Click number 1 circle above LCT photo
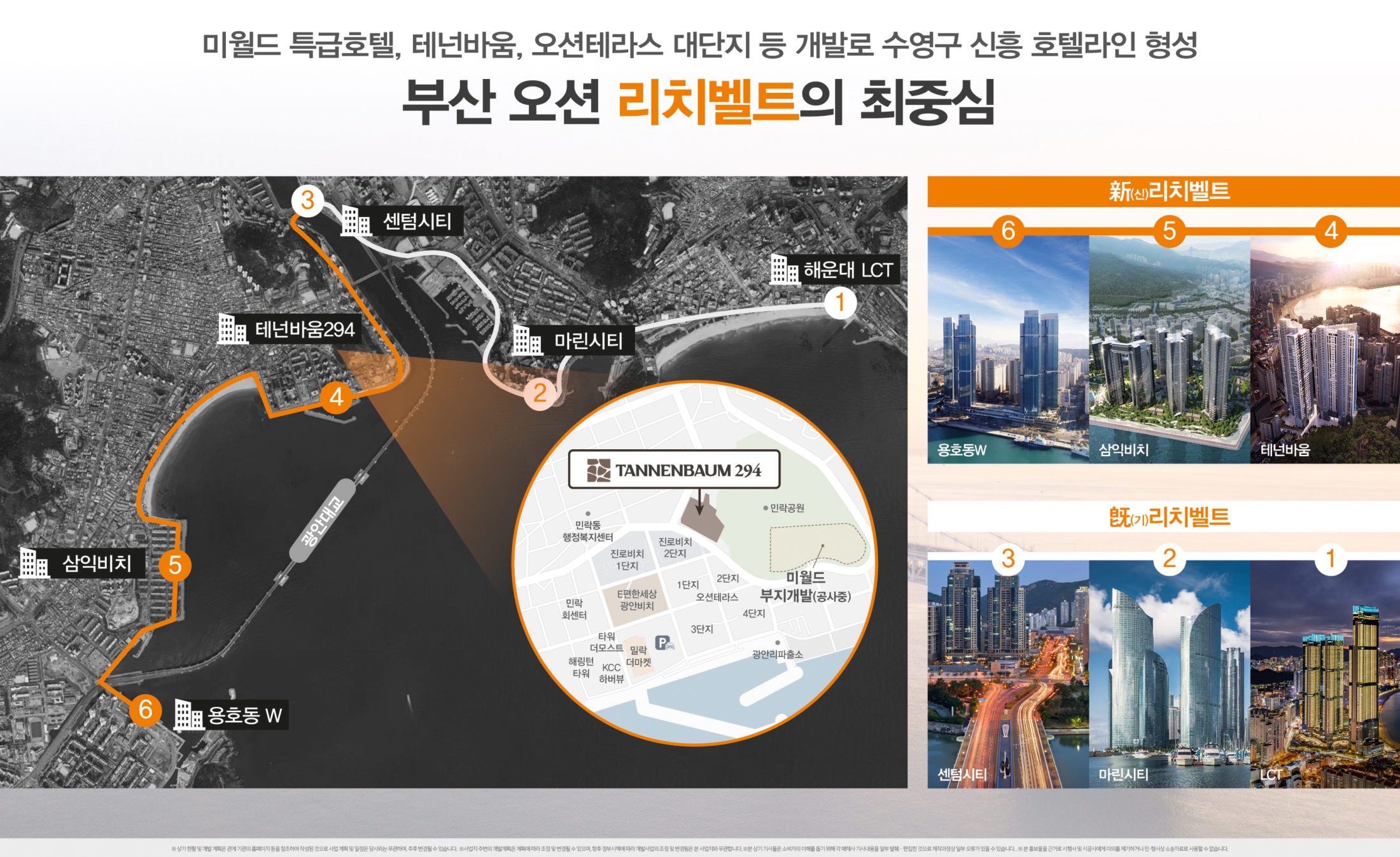The height and width of the screenshot is (857, 1400). pos(1331,559)
